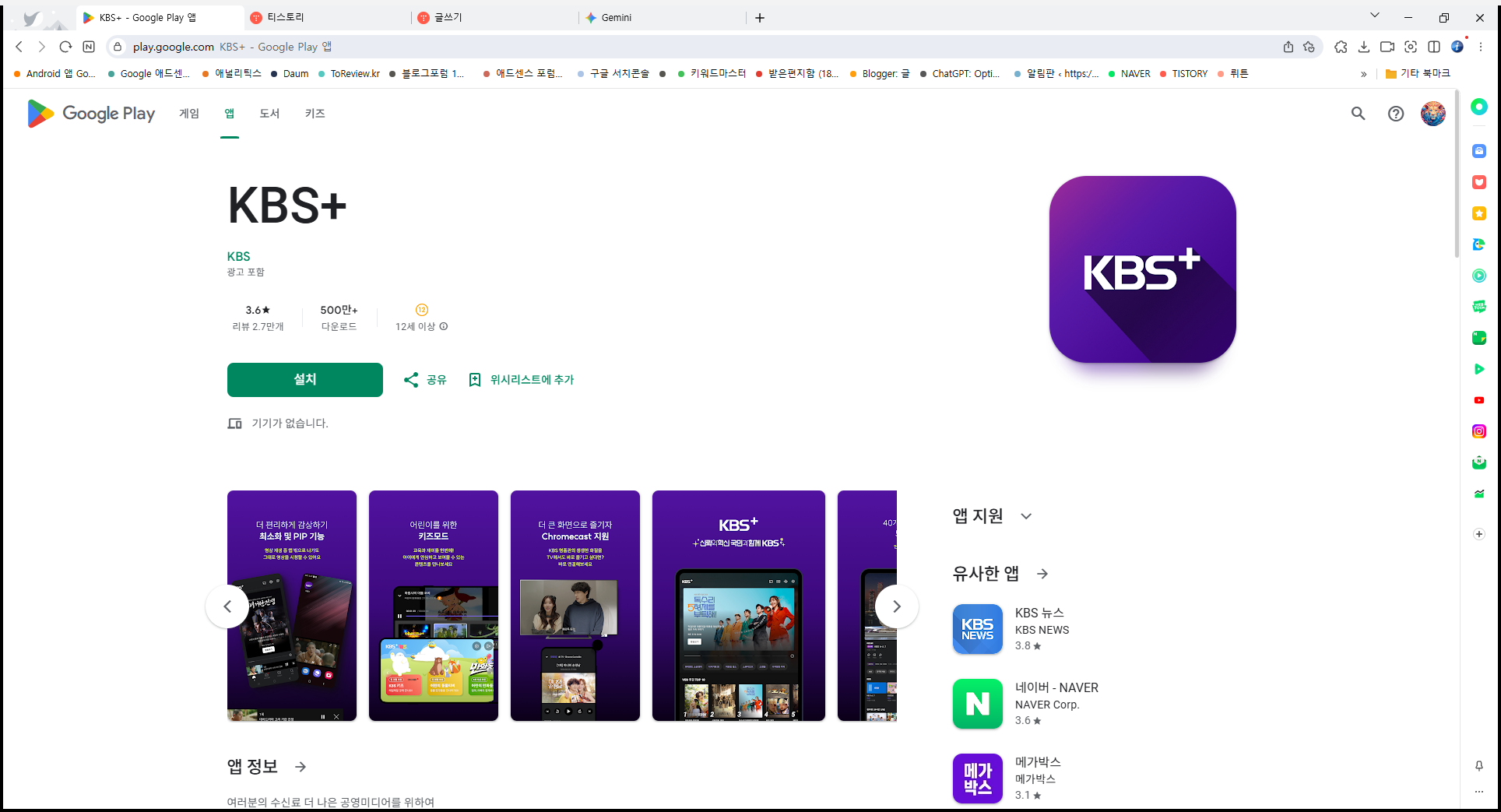Open Naver Webtoon in the sidebar

1478,306
